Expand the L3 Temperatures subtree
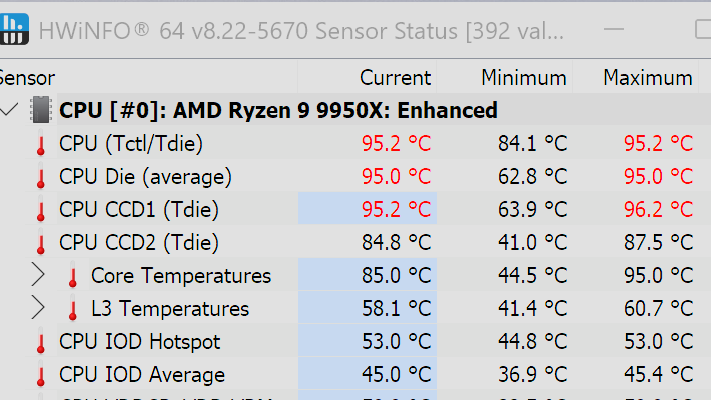The image size is (711, 400). (x=39, y=308)
